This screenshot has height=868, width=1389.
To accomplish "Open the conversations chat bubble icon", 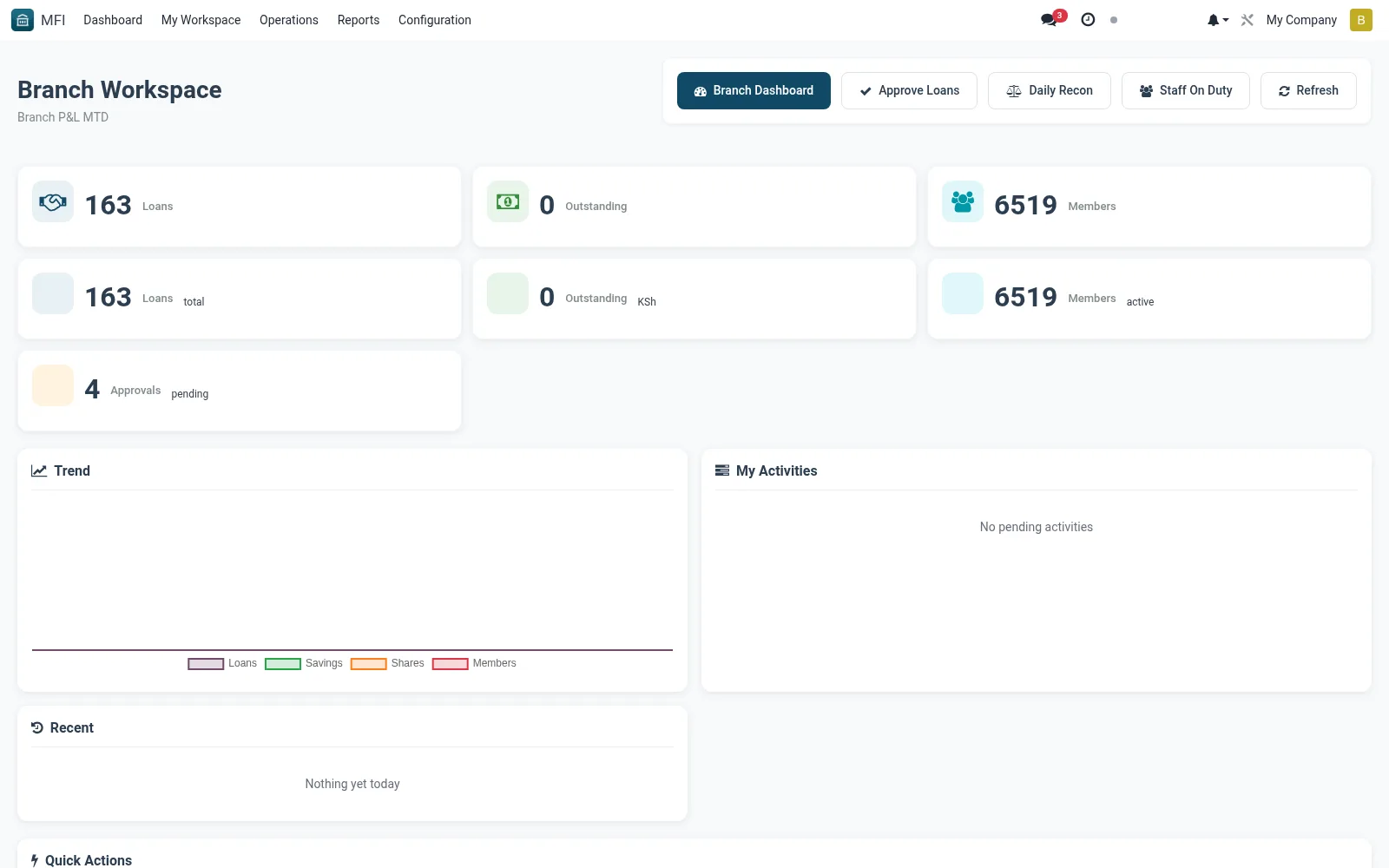I will pos(1049,20).
